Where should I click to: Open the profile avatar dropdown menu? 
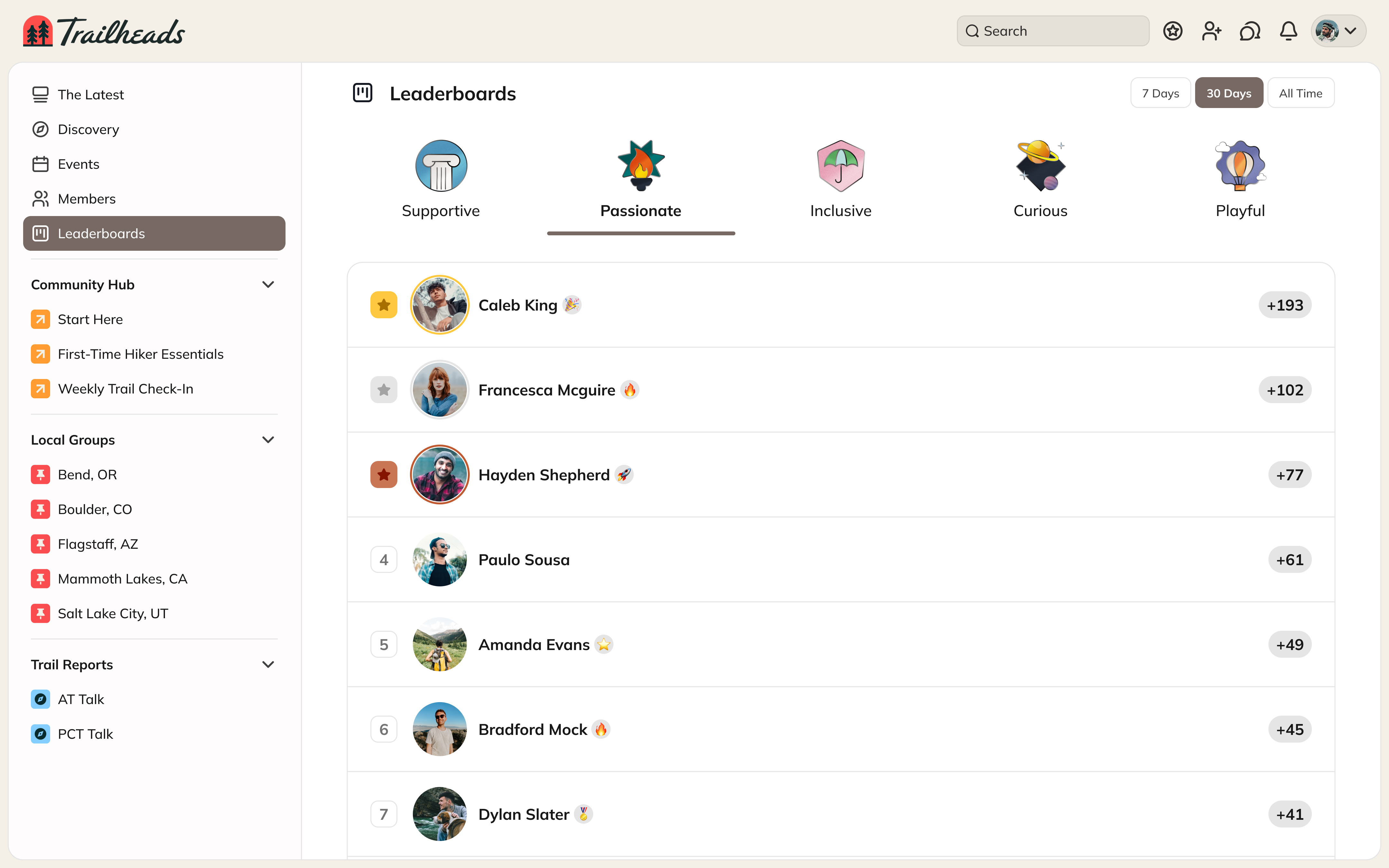tap(1338, 31)
